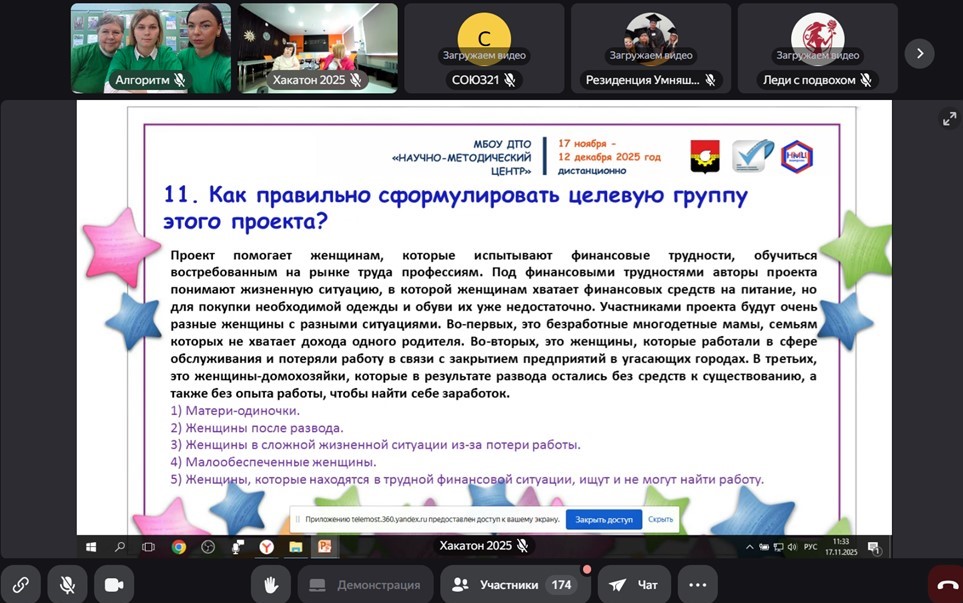The height and width of the screenshot is (603, 963).
Task: Toggle the camera in the bottom toolbar
Action: (114, 585)
